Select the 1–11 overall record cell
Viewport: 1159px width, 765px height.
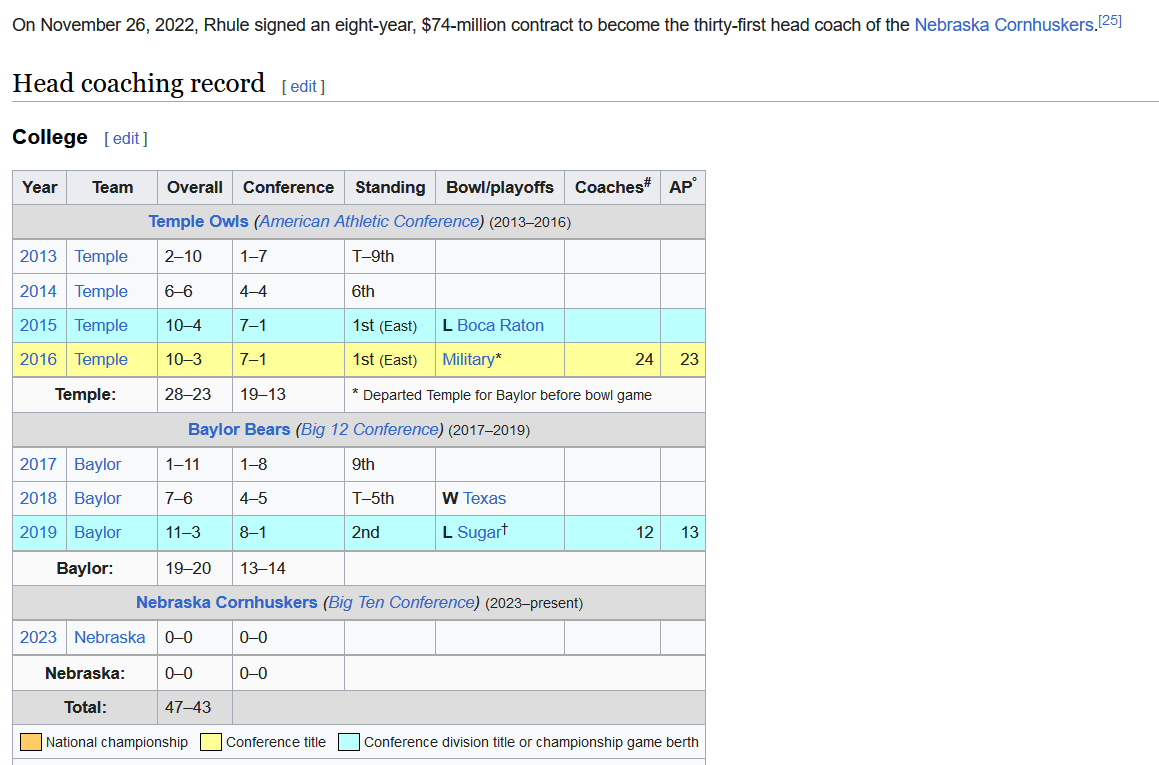(194, 464)
